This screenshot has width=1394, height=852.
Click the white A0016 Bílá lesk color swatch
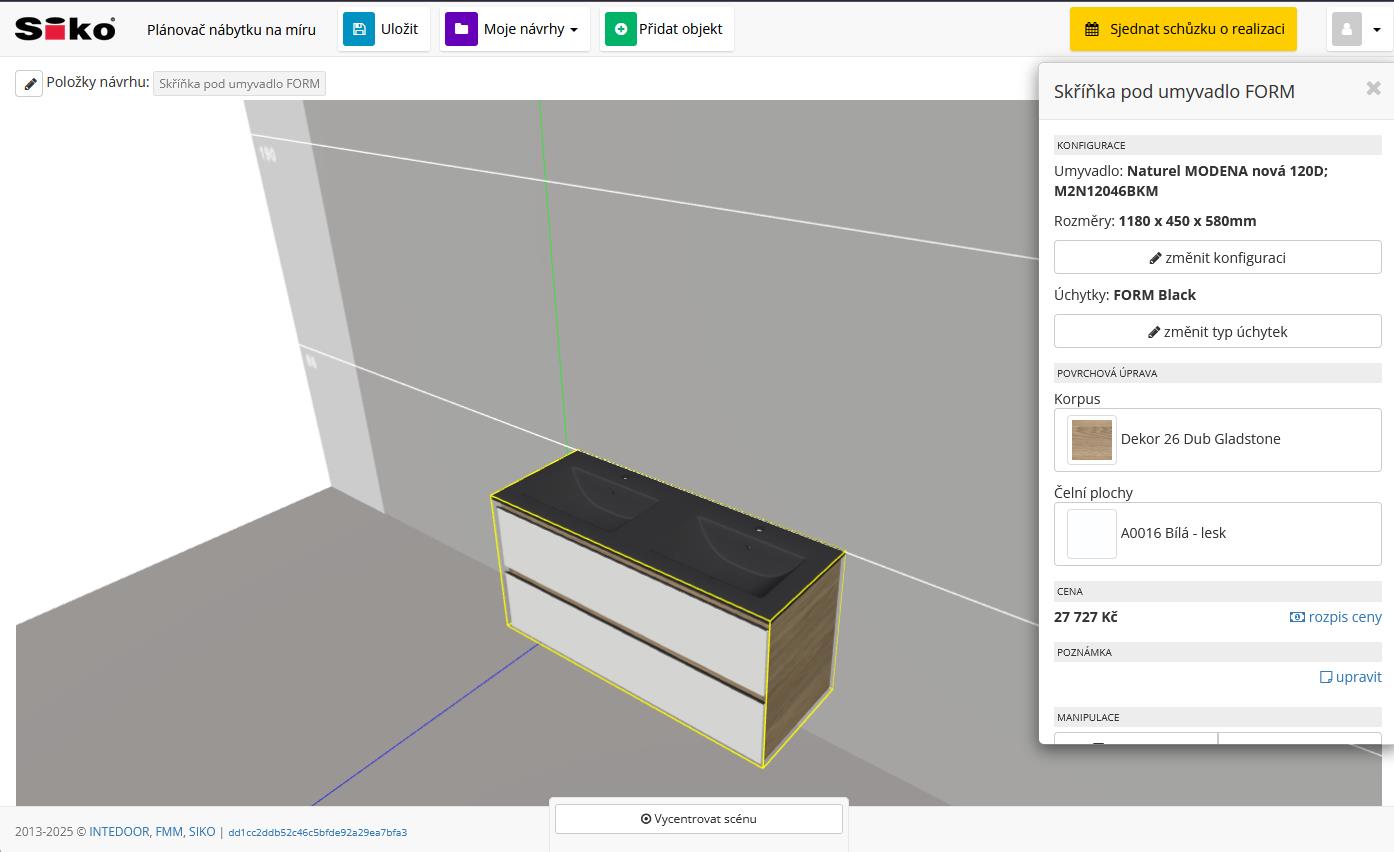coord(1091,533)
